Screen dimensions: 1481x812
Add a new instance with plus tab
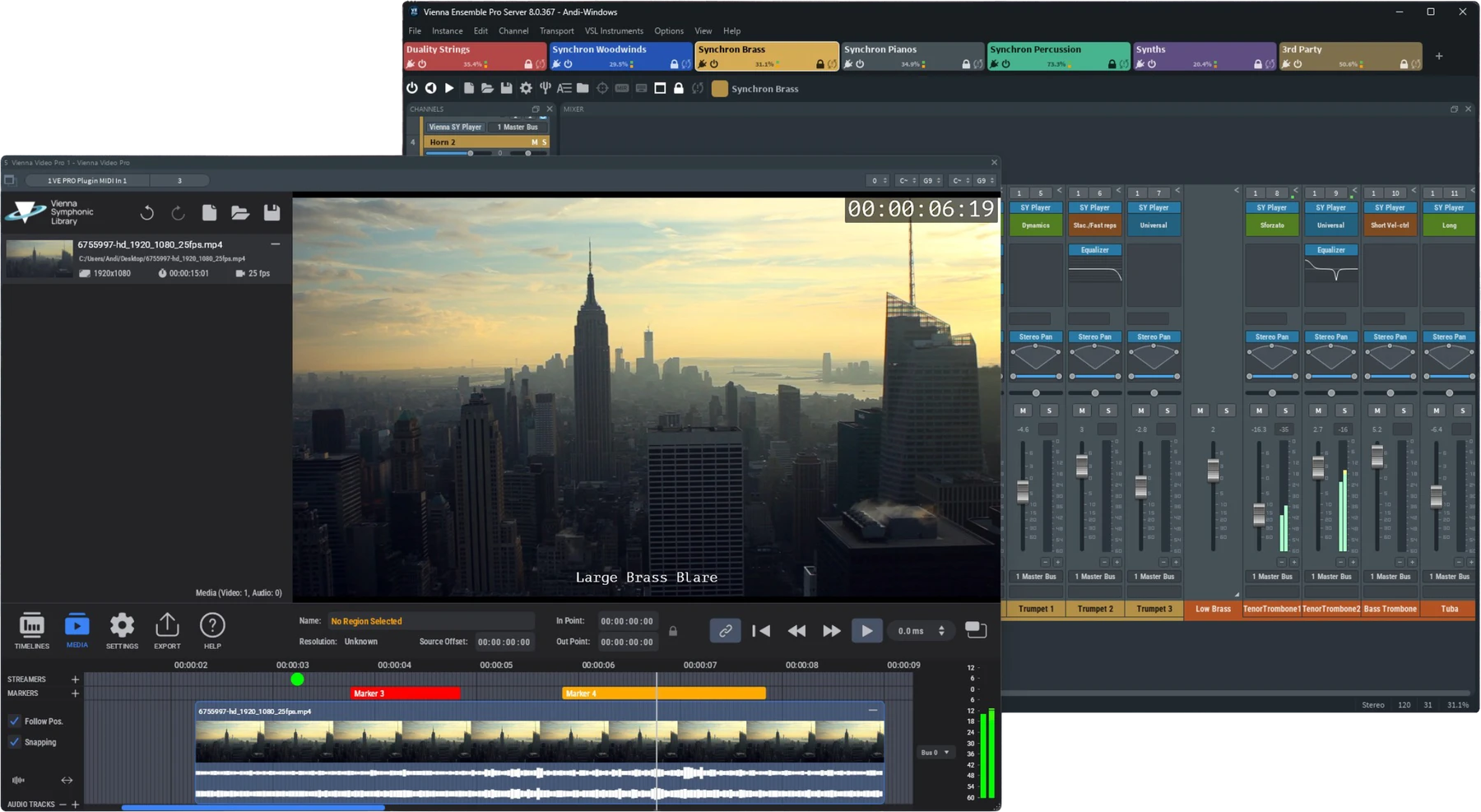1439,56
